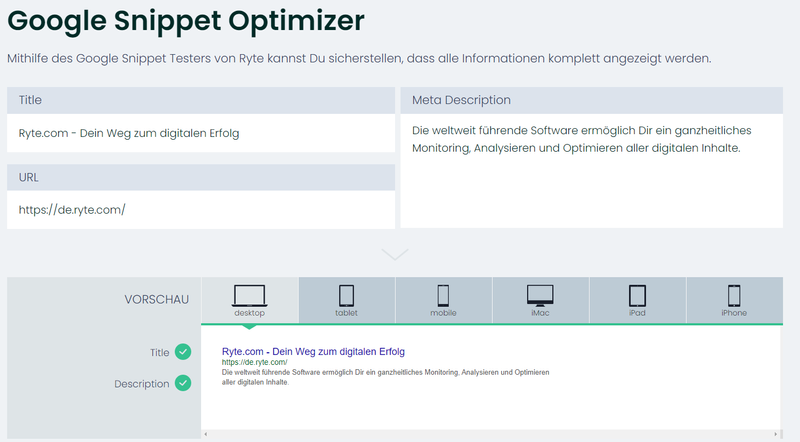This screenshot has height=442, width=800.
Task: Switch preview to tablet device
Action: [x=346, y=300]
